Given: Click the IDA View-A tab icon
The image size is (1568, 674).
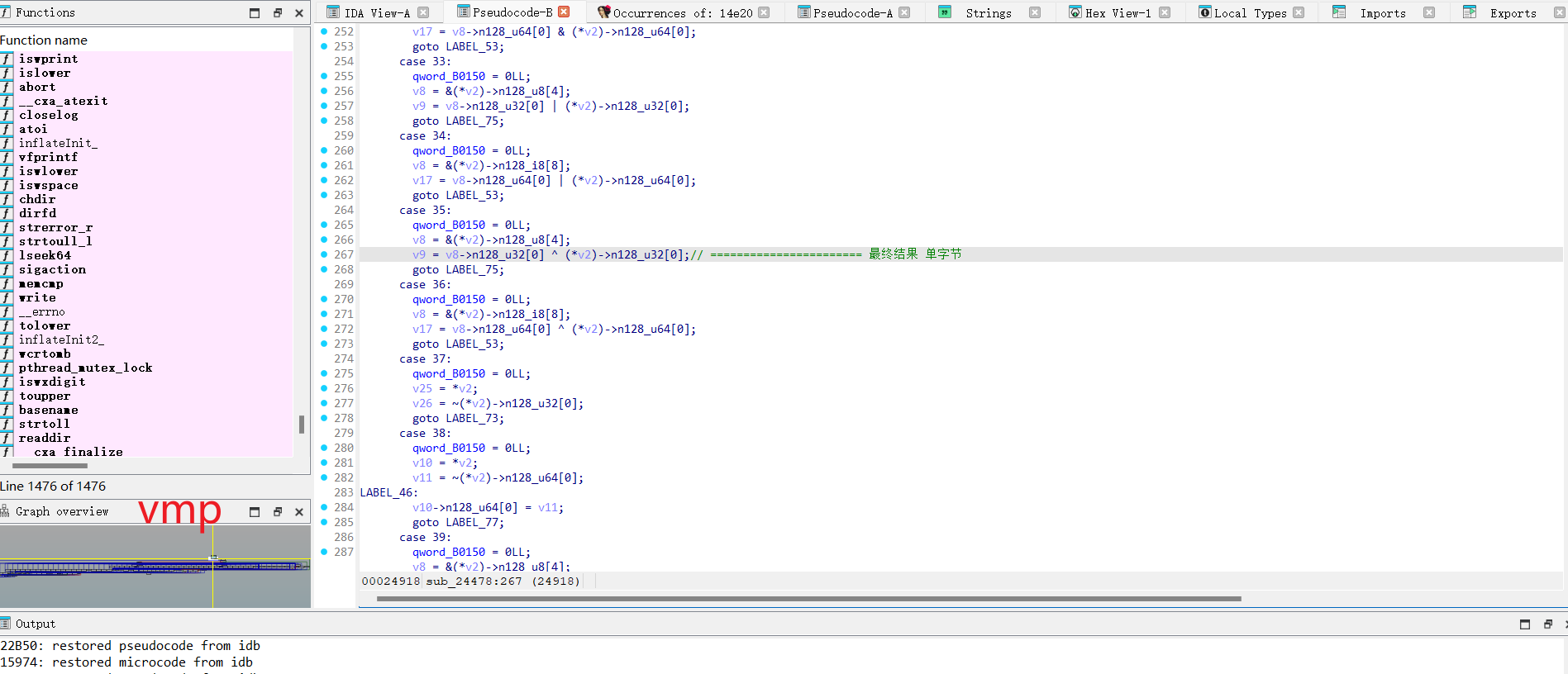Looking at the screenshot, I should pyautogui.click(x=333, y=12).
